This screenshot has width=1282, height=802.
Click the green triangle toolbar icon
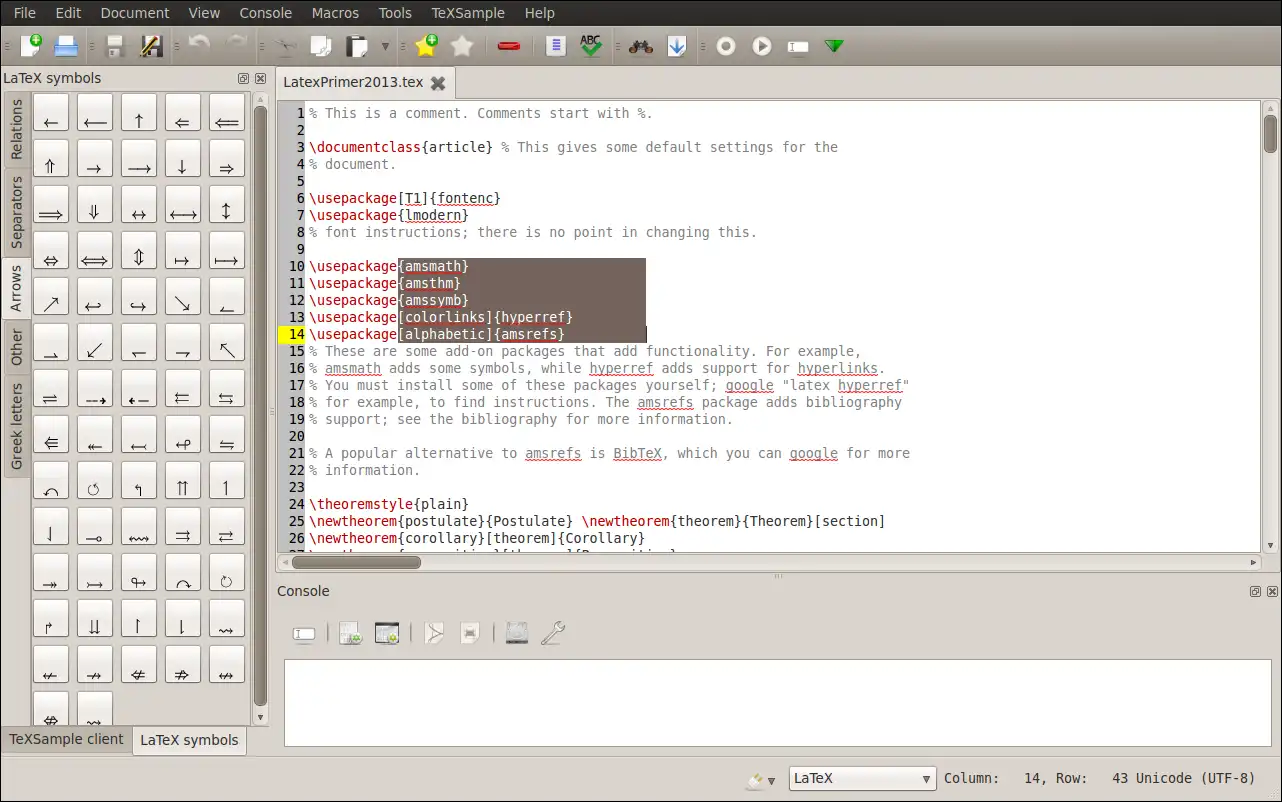834,46
